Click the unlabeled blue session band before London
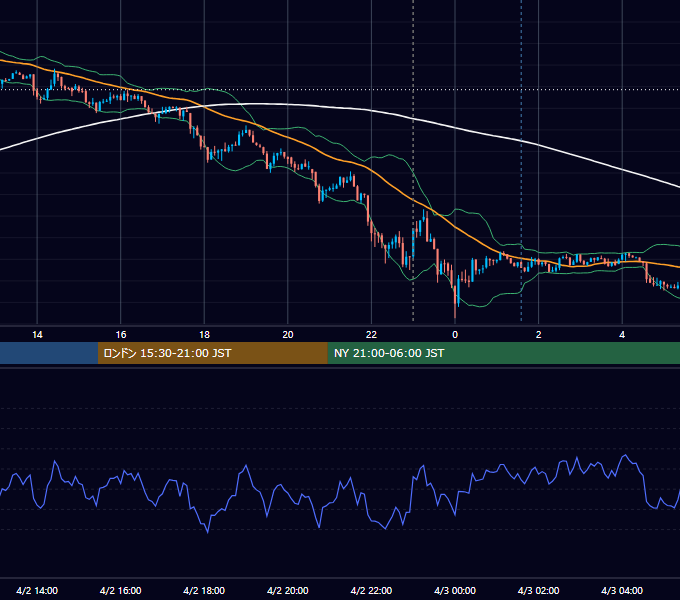Image resolution: width=680 pixels, height=600 pixels. point(49,353)
